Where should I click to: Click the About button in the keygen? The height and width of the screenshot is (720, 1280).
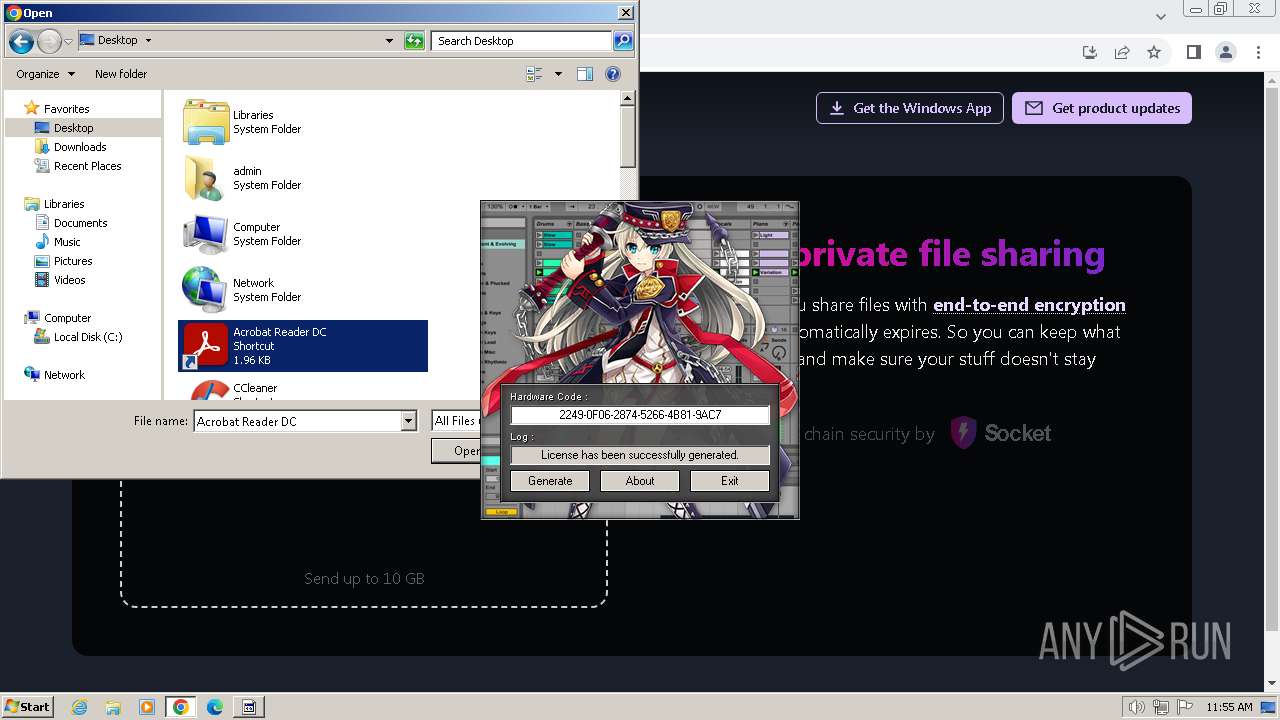(x=640, y=481)
